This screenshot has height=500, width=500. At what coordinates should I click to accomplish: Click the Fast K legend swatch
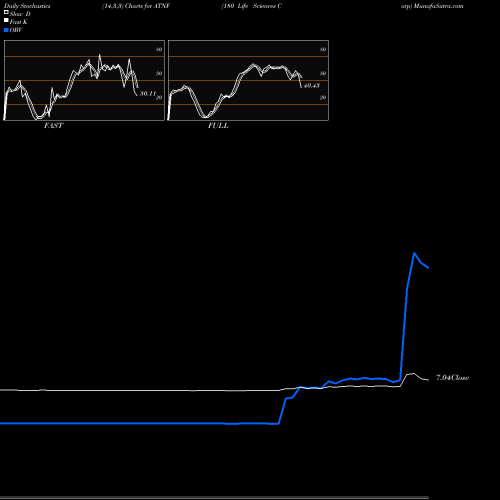coord(6,21)
